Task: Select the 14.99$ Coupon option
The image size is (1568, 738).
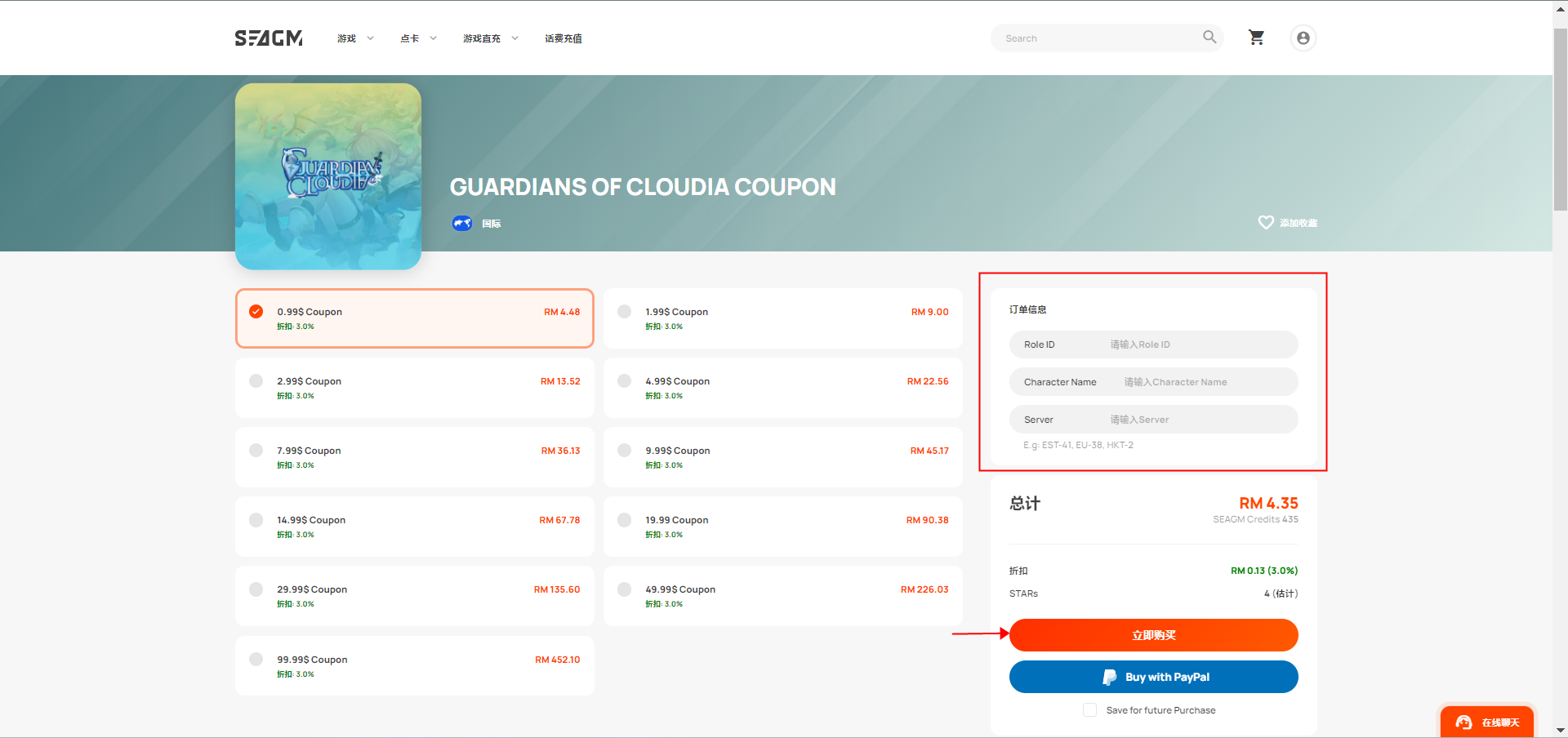Action: point(415,527)
